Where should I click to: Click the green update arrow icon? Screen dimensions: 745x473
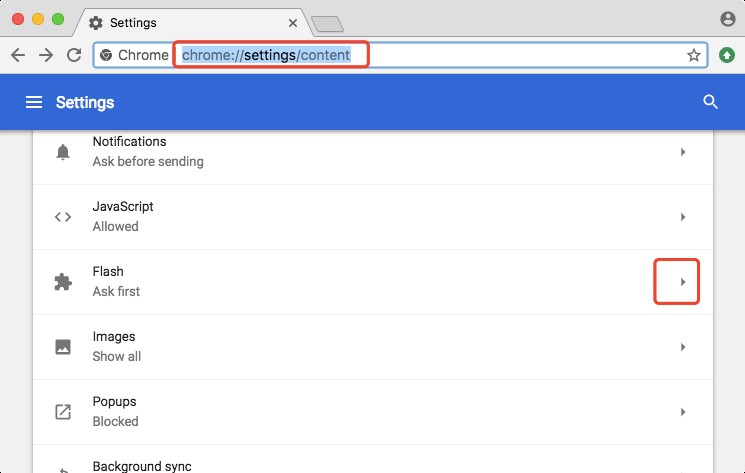coord(727,55)
